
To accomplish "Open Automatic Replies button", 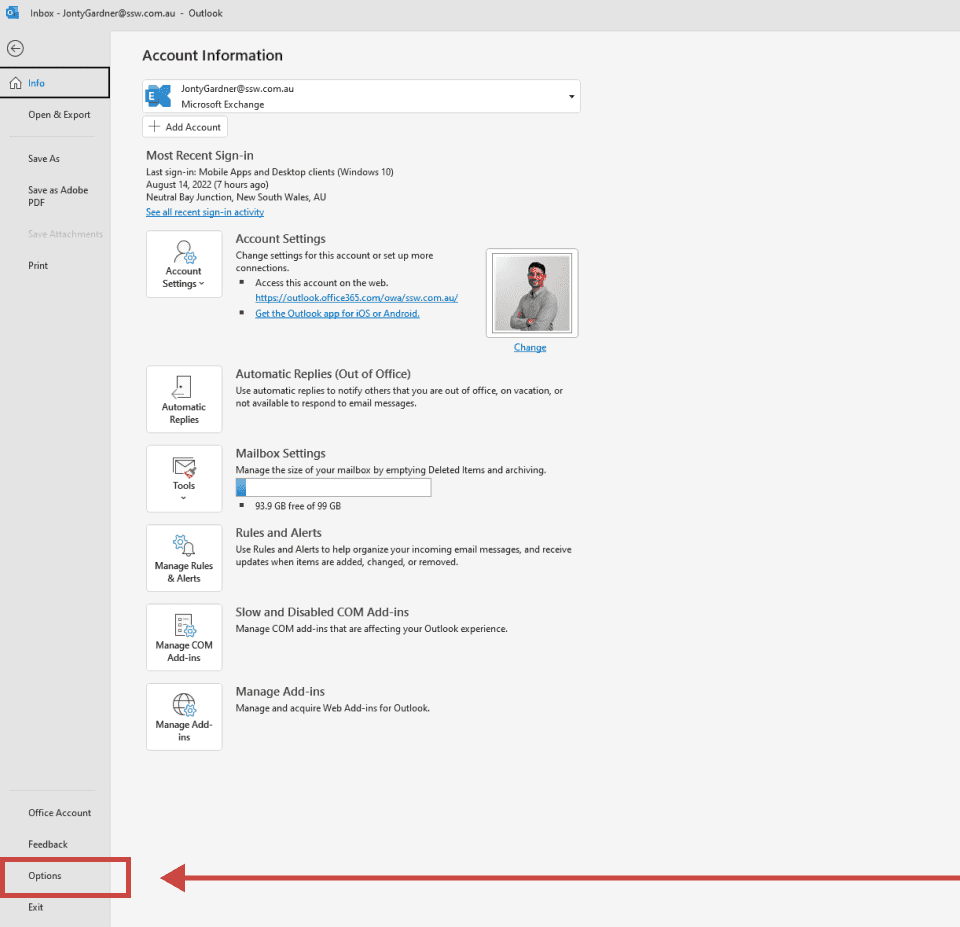I will [184, 399].
